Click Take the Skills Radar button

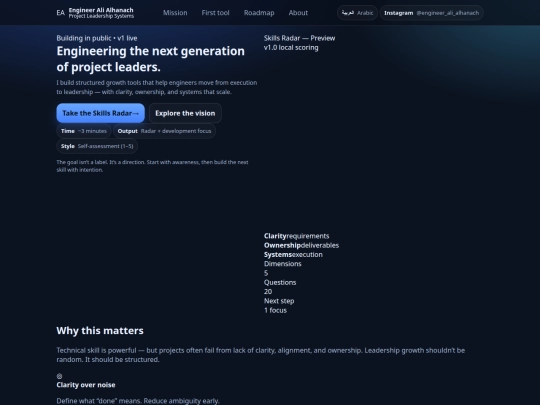(101, 113)
